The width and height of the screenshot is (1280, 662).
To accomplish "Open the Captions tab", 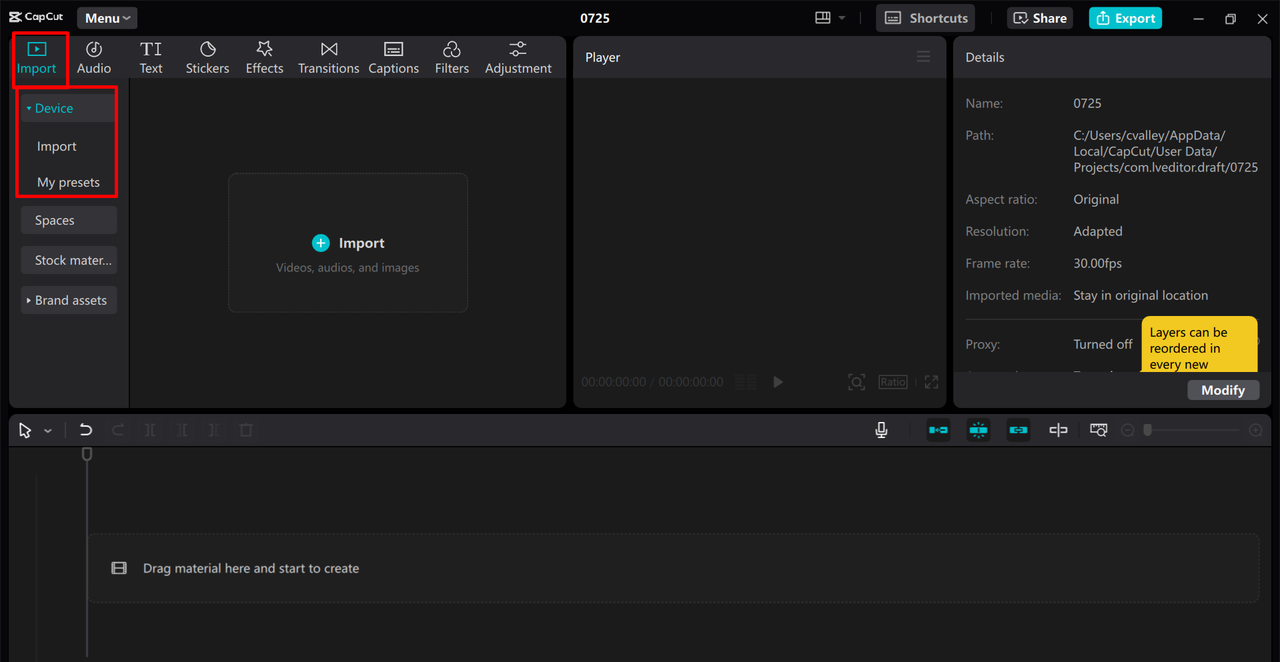I will [x=394, y=58].
